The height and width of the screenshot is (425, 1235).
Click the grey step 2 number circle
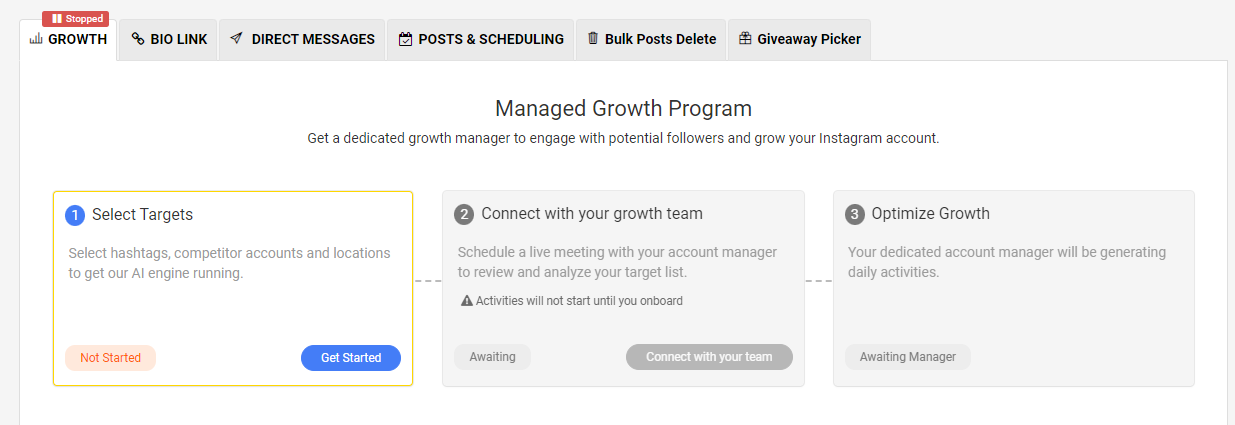(x=464, y=215)
